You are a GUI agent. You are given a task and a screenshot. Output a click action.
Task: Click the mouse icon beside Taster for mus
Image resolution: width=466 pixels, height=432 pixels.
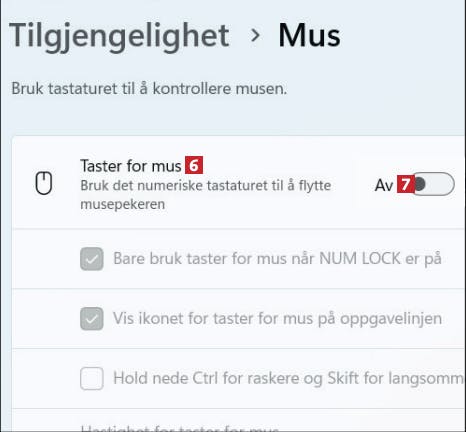tap(44, 183)
